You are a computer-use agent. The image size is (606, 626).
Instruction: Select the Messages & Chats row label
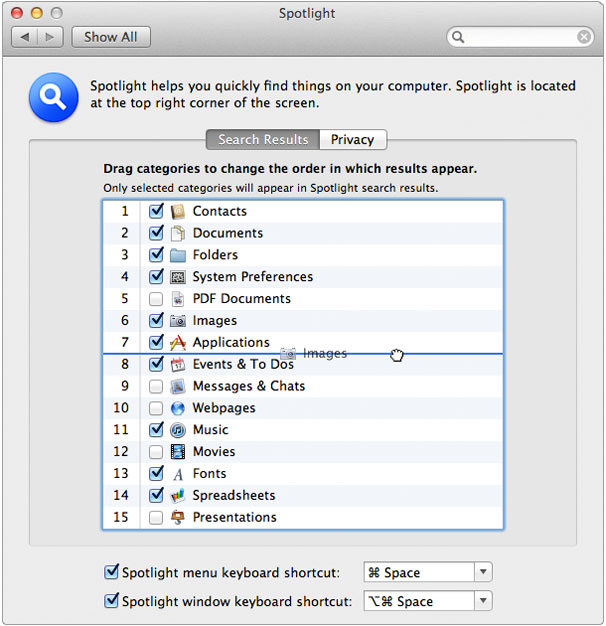coord(249,386)
